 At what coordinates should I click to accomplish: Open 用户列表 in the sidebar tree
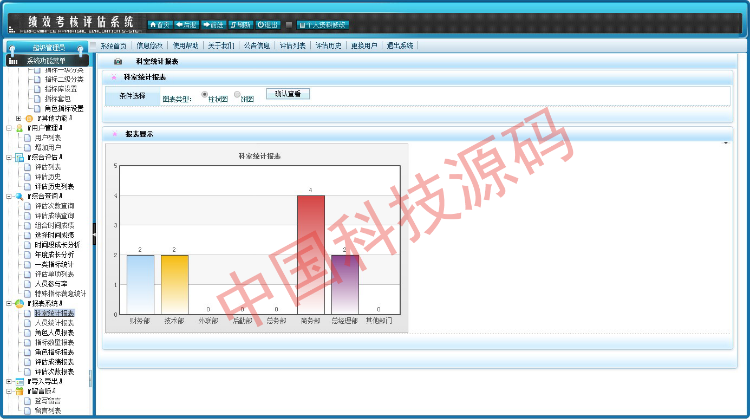[48, 138]
